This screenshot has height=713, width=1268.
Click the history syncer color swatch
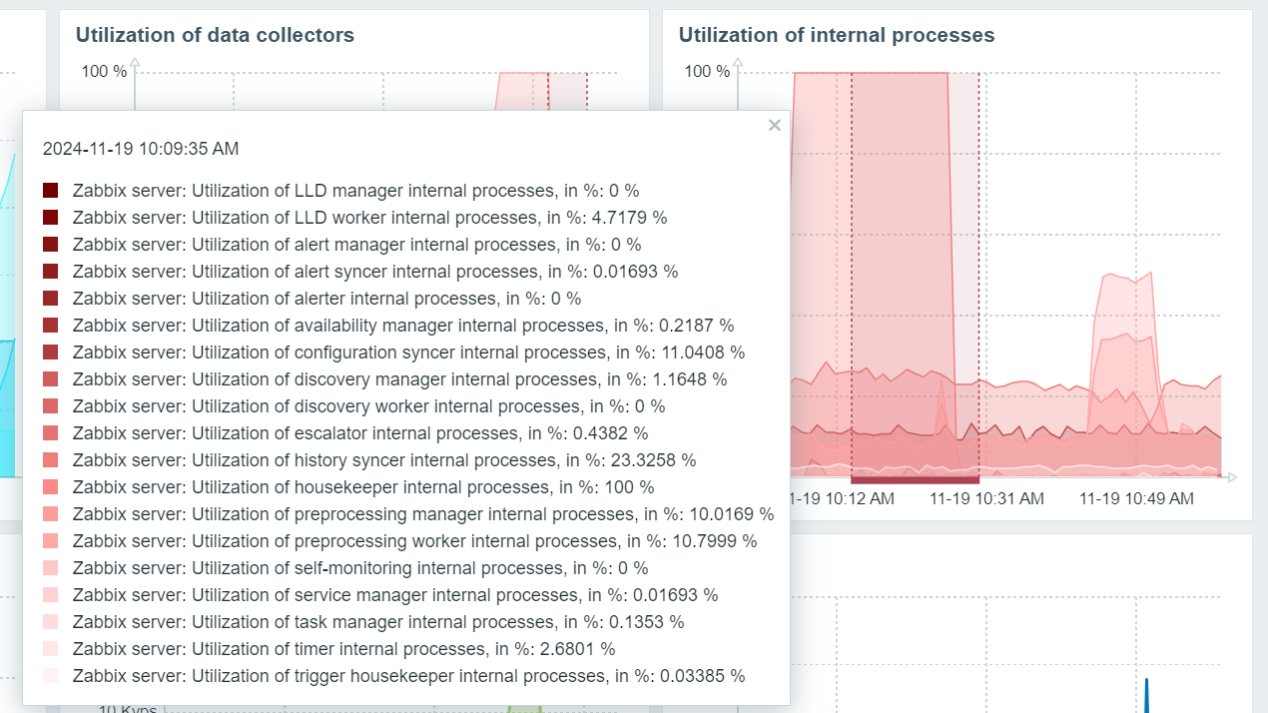[51, 460]
